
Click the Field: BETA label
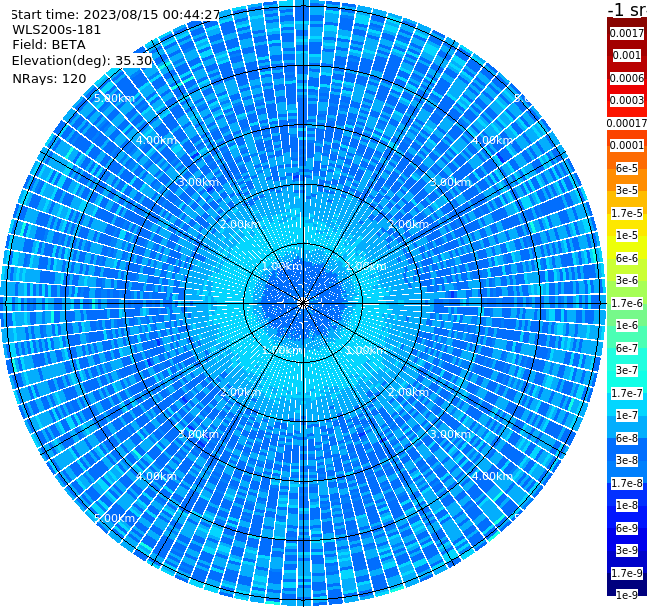(49, 45)
